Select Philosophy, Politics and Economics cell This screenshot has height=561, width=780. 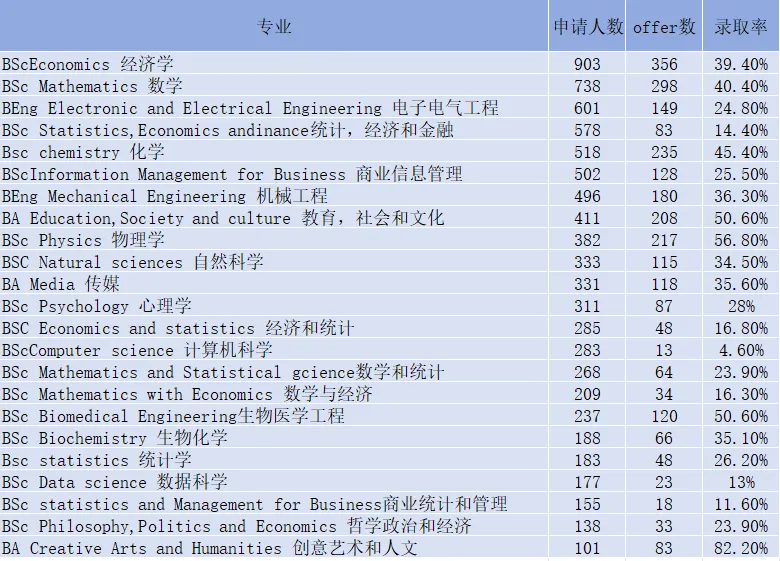pos(274,526)
